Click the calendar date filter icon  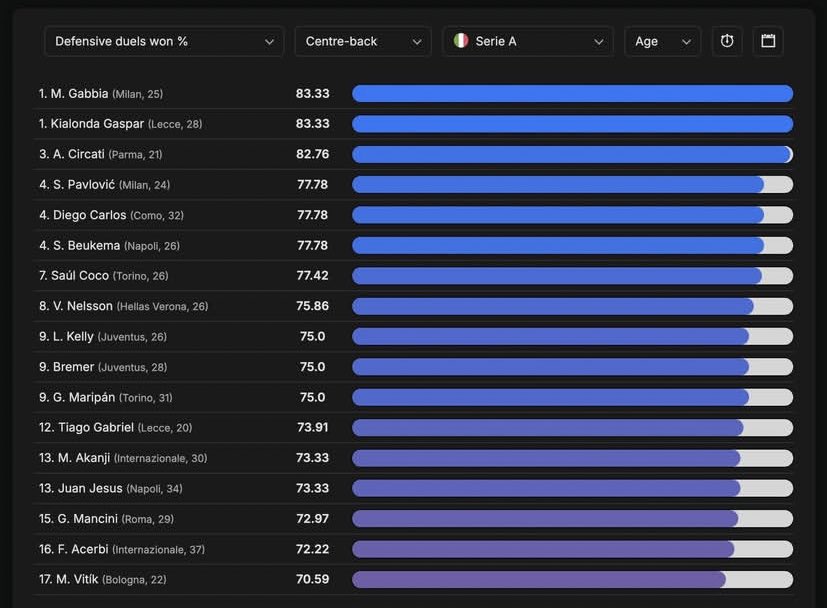pyautogui.click(x=768, y=41)
